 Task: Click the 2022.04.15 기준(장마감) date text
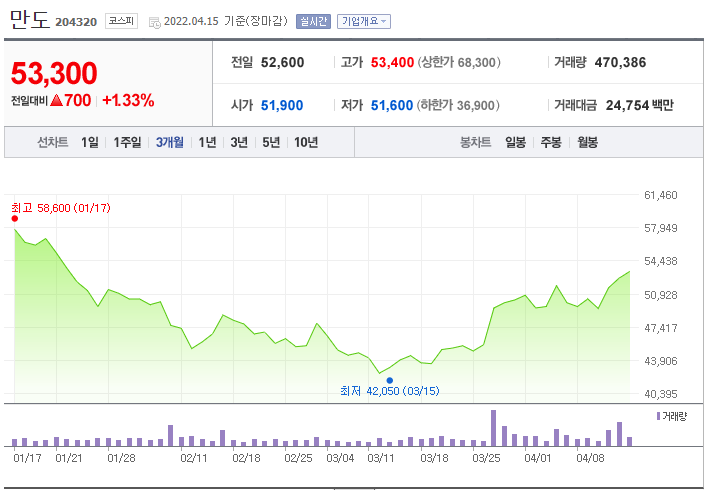(x=226, y=22)
